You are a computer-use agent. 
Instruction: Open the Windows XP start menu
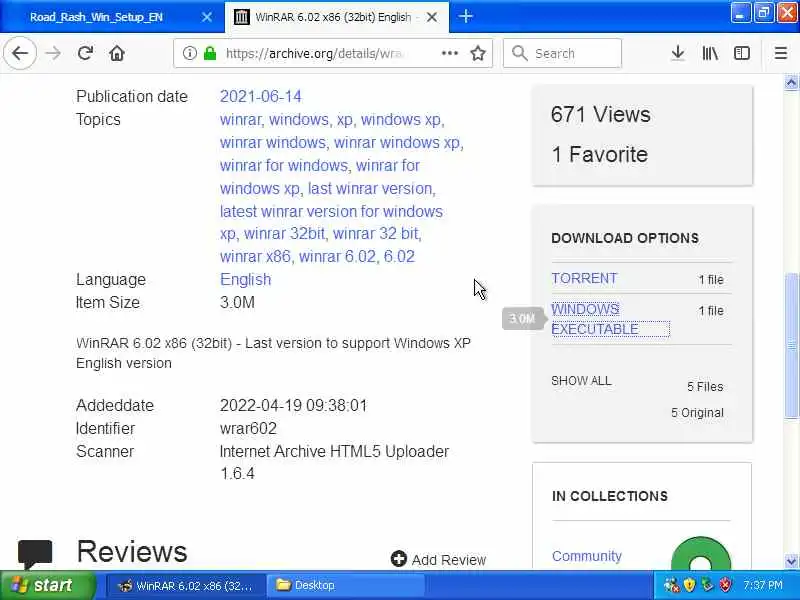(47, 585)
